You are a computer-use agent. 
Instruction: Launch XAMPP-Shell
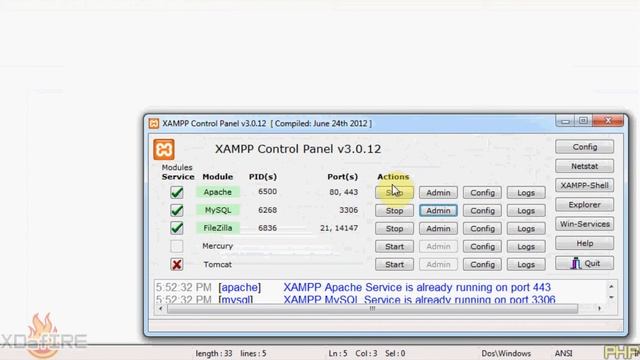pyautogui.click(x=584, y=185)
